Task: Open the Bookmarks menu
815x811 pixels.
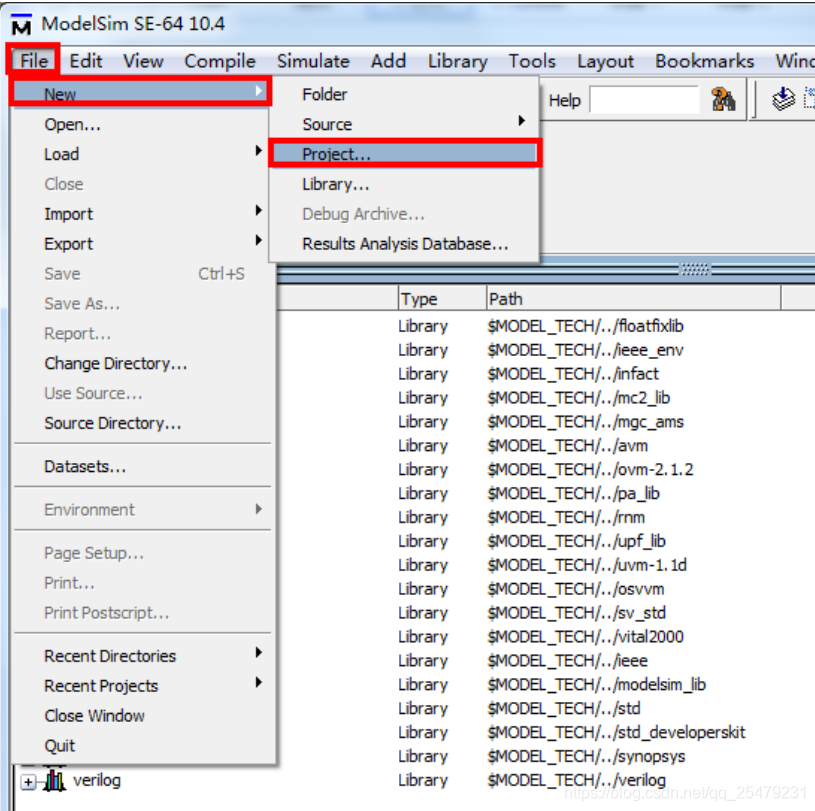Action: [x=704, y=61]
